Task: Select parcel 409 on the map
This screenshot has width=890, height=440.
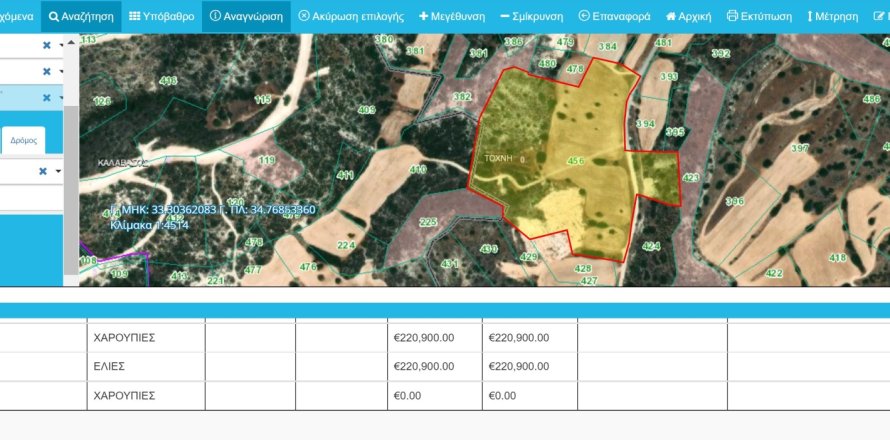Action: coord(367,110)
